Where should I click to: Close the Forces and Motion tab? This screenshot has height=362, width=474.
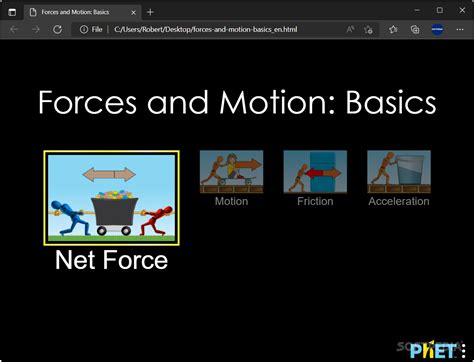[x=133, y=12]
